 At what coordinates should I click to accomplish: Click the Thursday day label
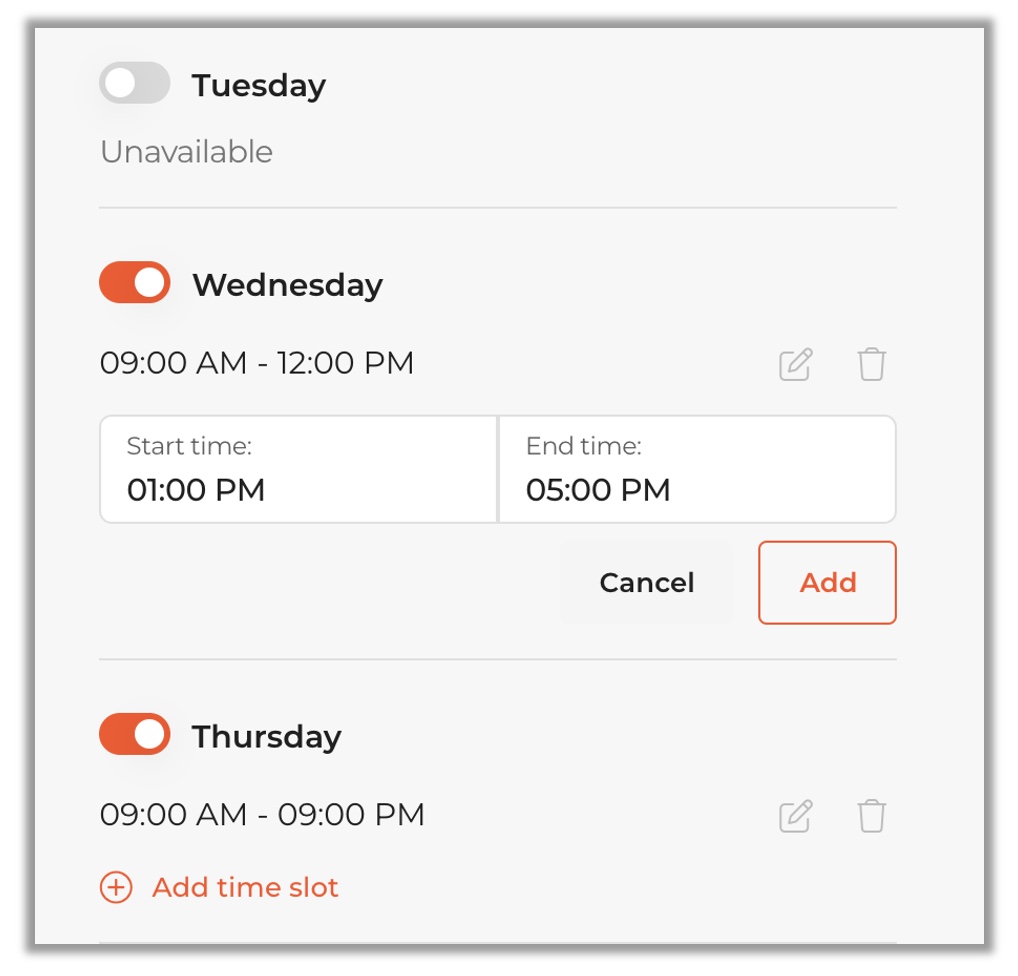coord(266,737)
